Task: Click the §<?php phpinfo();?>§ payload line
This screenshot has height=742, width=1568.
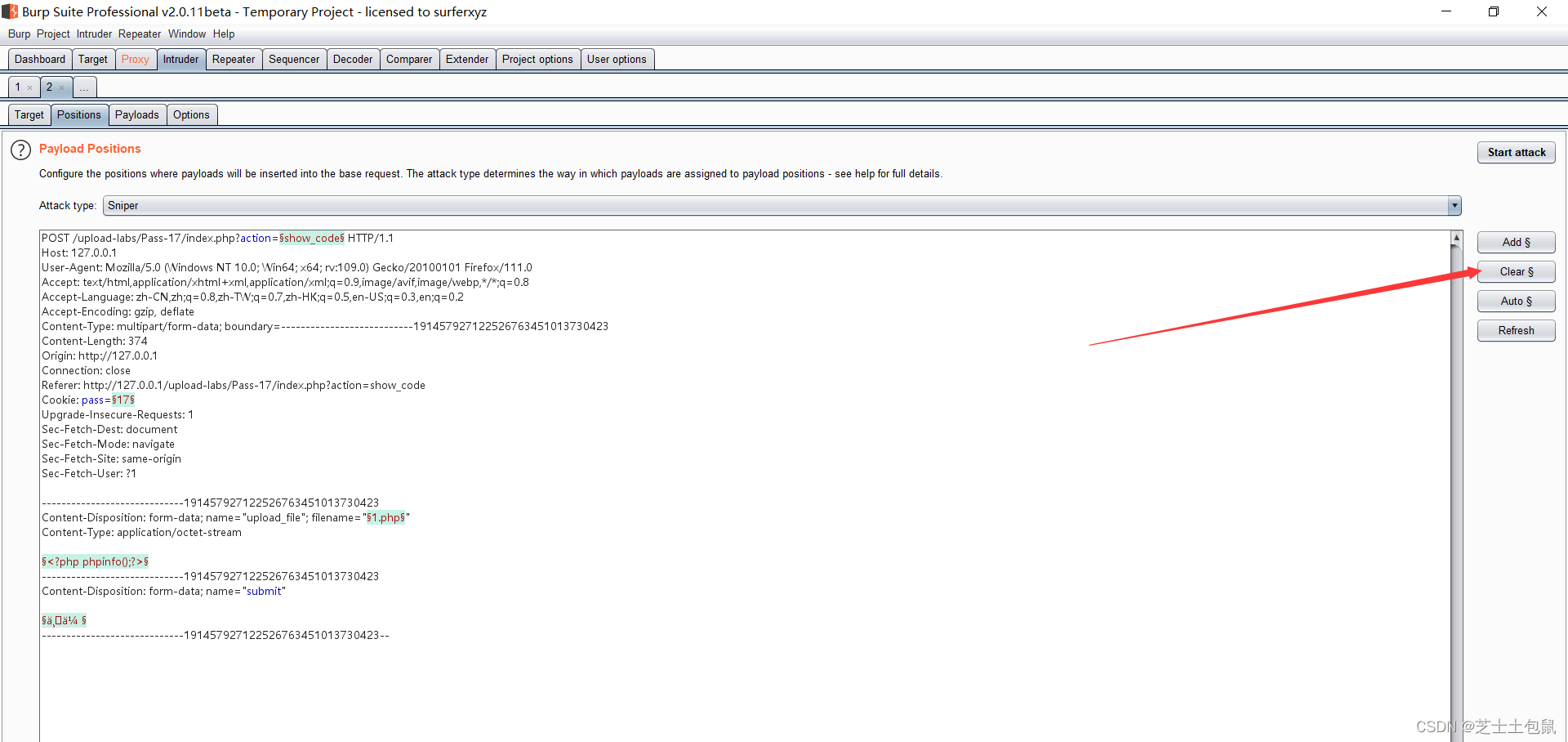Action: pos(95,561)
